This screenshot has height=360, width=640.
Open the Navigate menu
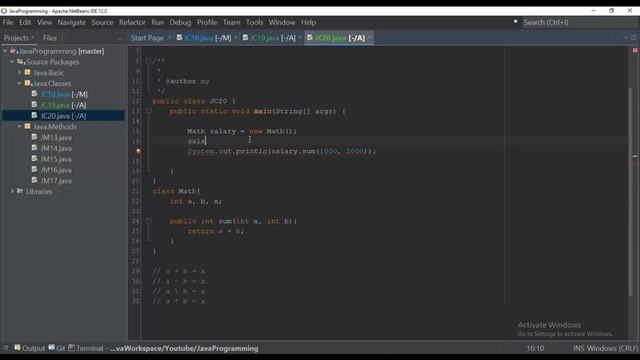point(71,22)
